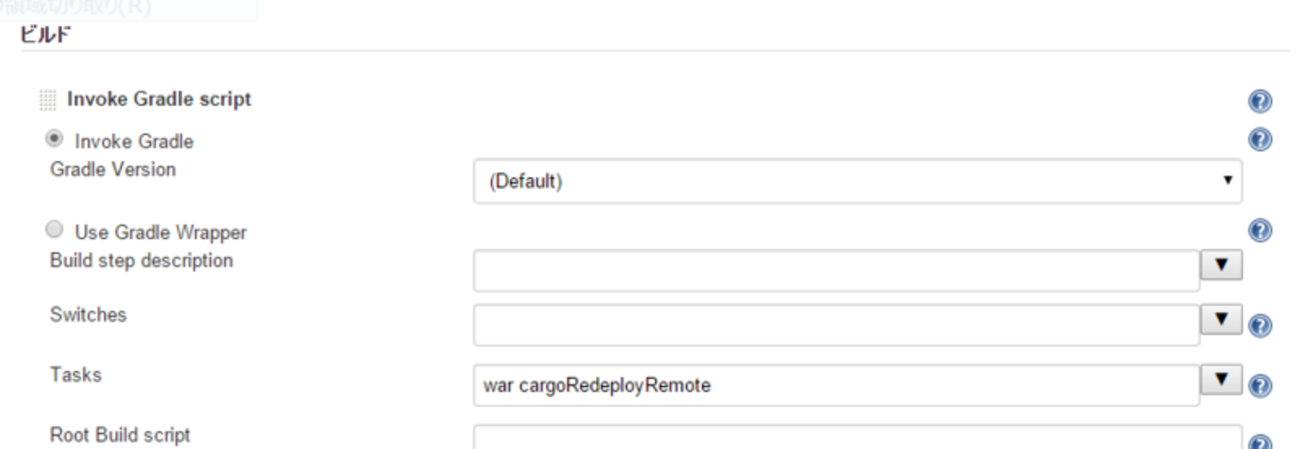Open help icon beside Use Gradle Wrapper
Screen dimensions: 1300x449
pos(1260,231)
